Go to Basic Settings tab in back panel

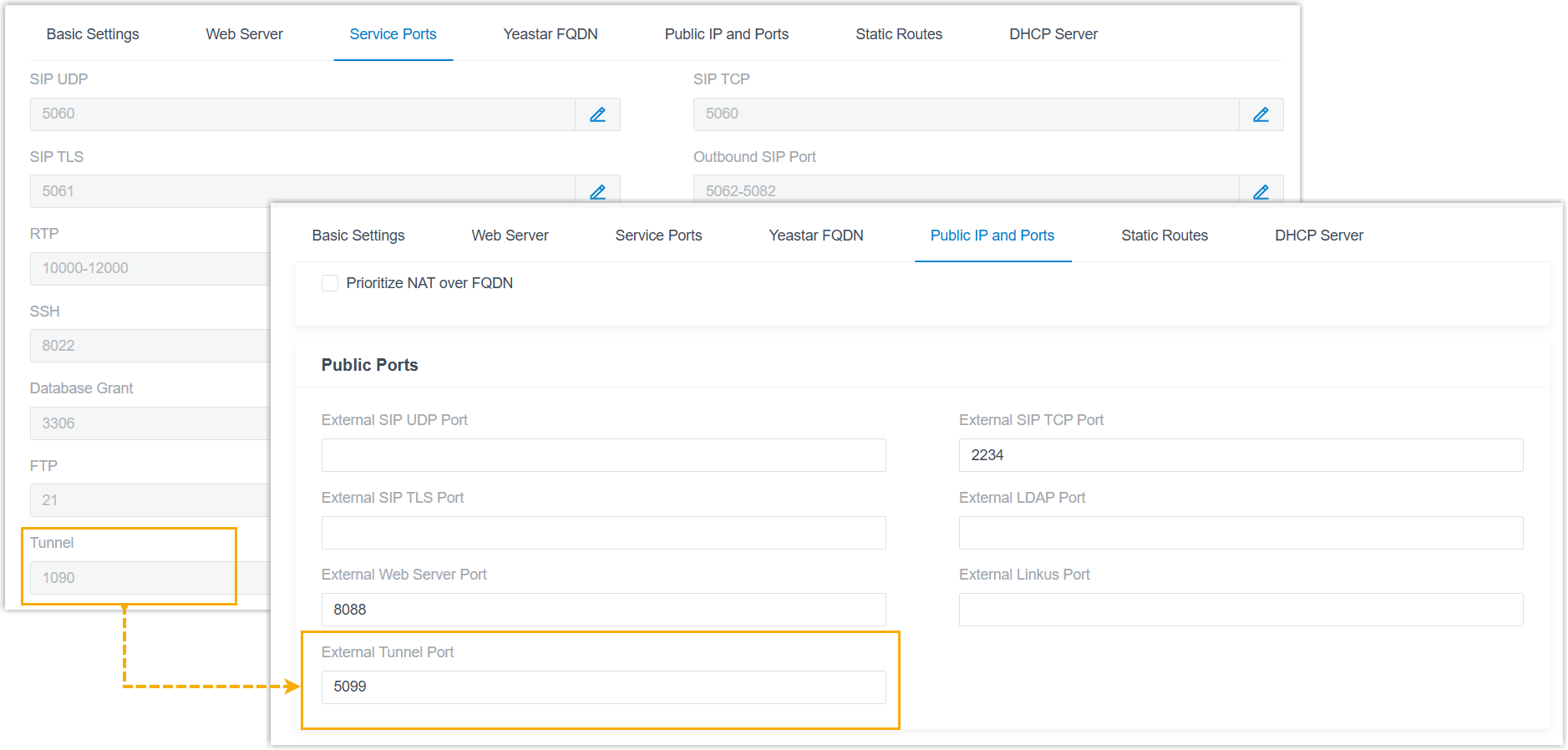click(93, 34)
